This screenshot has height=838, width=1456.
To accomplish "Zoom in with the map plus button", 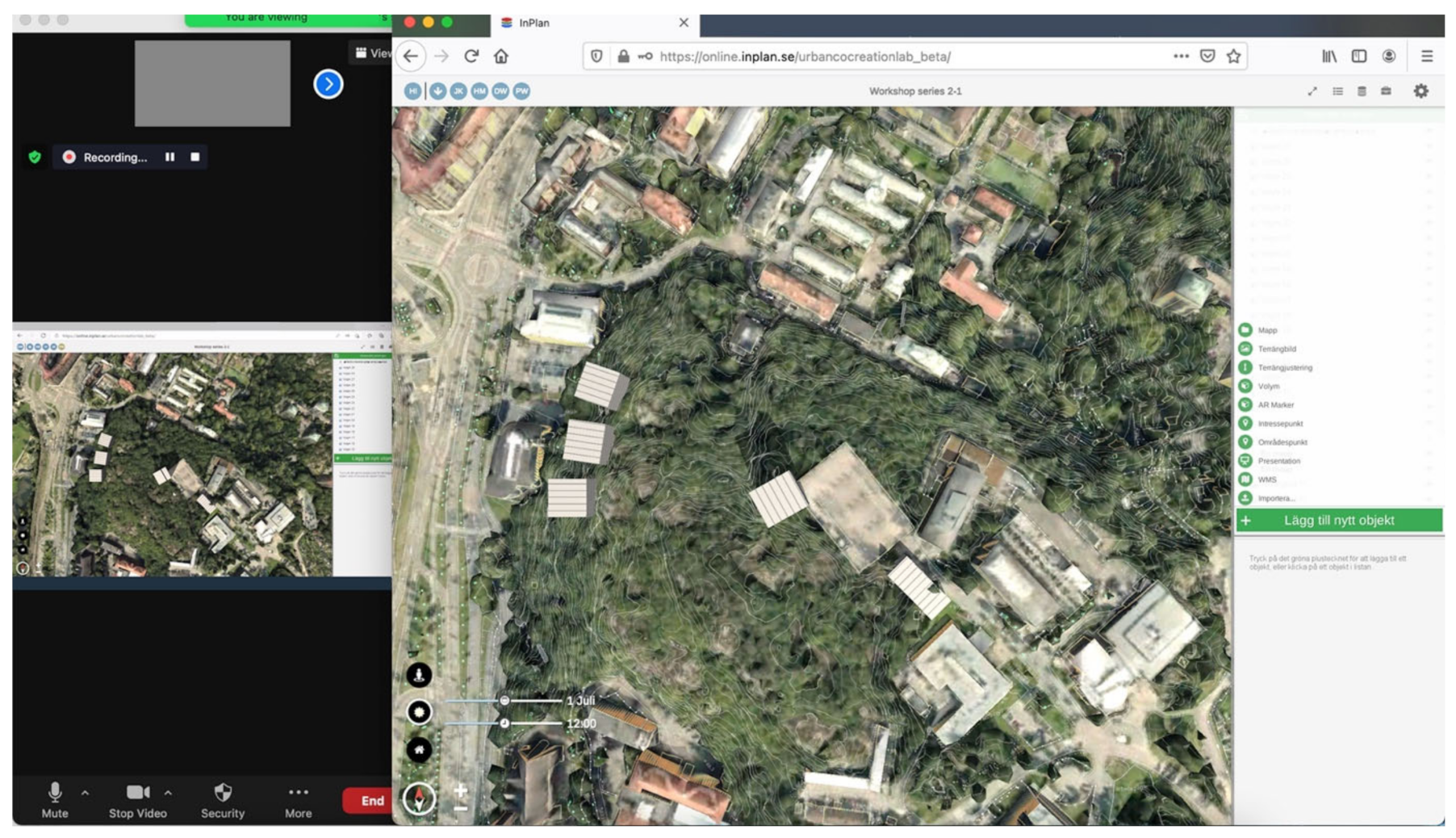I will click(x=461, y=789).
